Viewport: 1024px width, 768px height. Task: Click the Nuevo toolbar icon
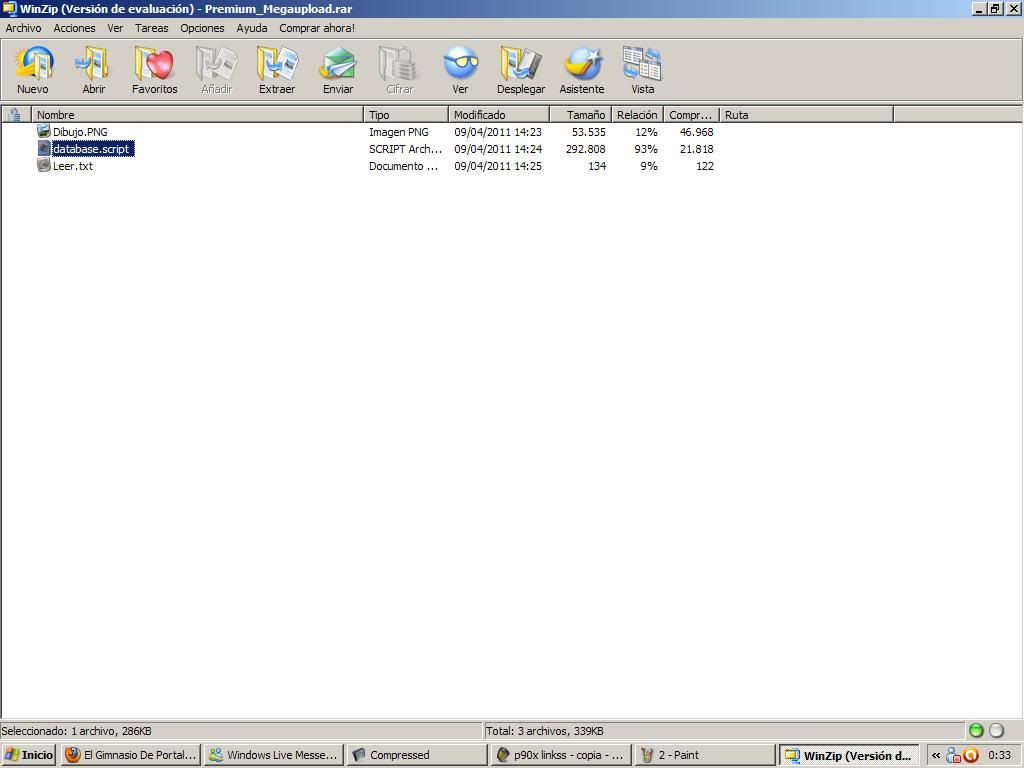(x=33, y=64)
